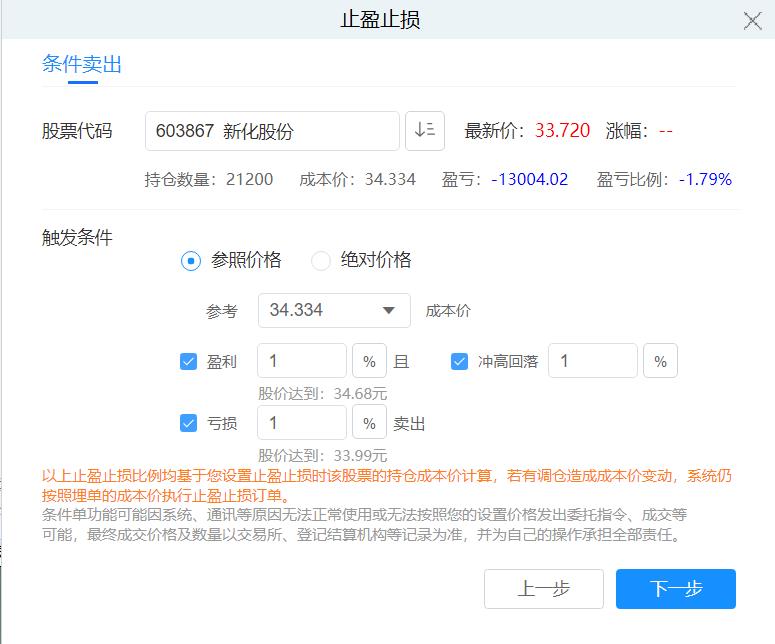Screen dimensions: 775x644
Task: Click the 盈利 percentage input field
Action: click(302, 362)
